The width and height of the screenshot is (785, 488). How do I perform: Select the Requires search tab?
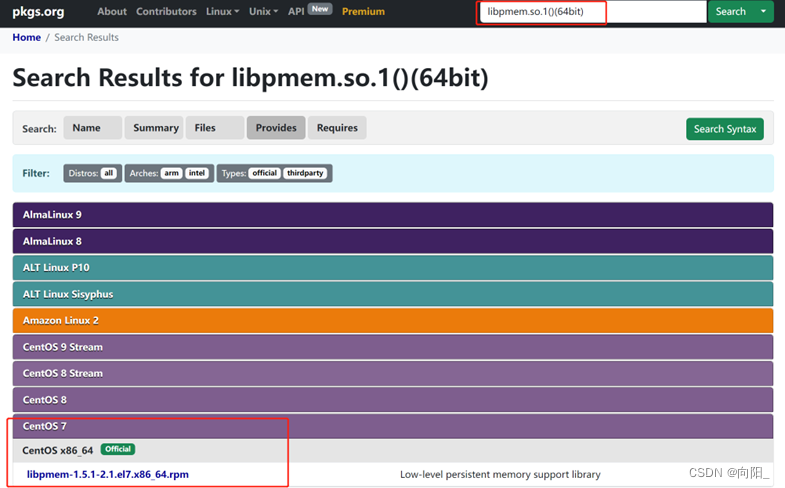[x=337, y=128]
